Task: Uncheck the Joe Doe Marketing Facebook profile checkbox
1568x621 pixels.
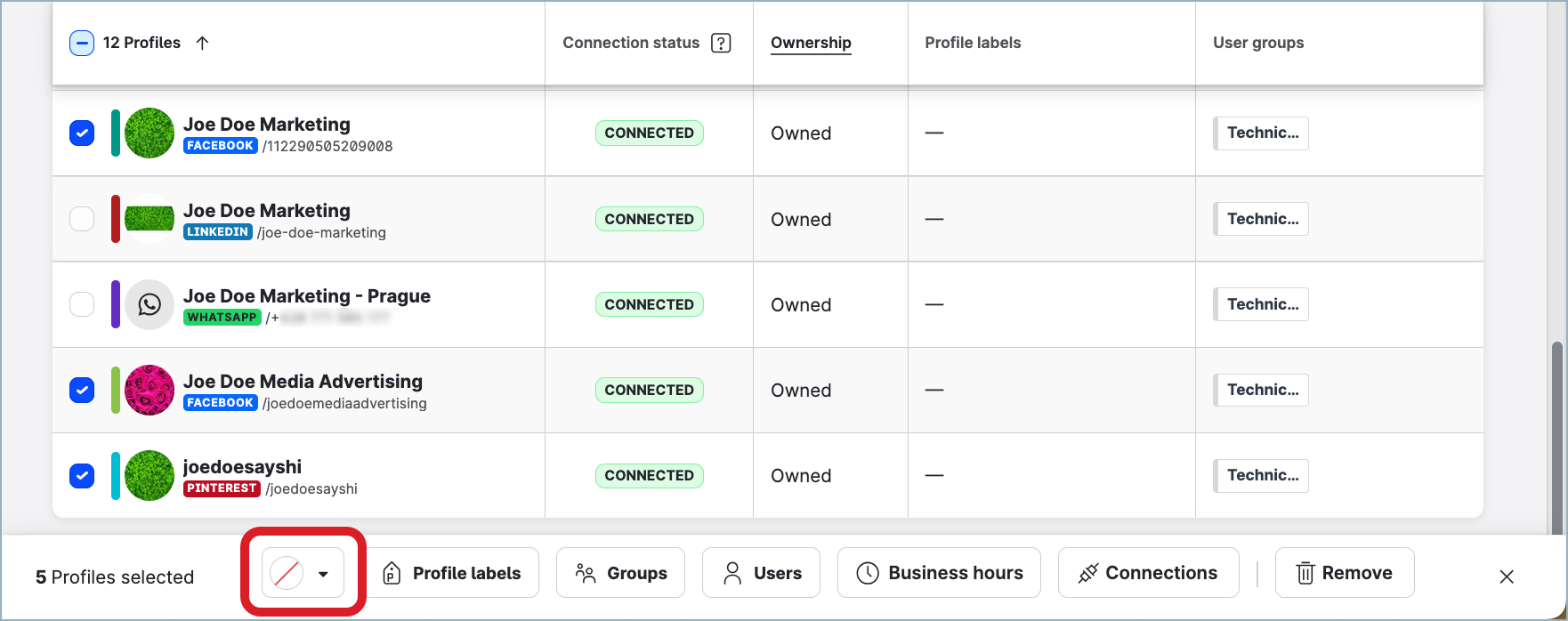Action: (x=82, y=133)
